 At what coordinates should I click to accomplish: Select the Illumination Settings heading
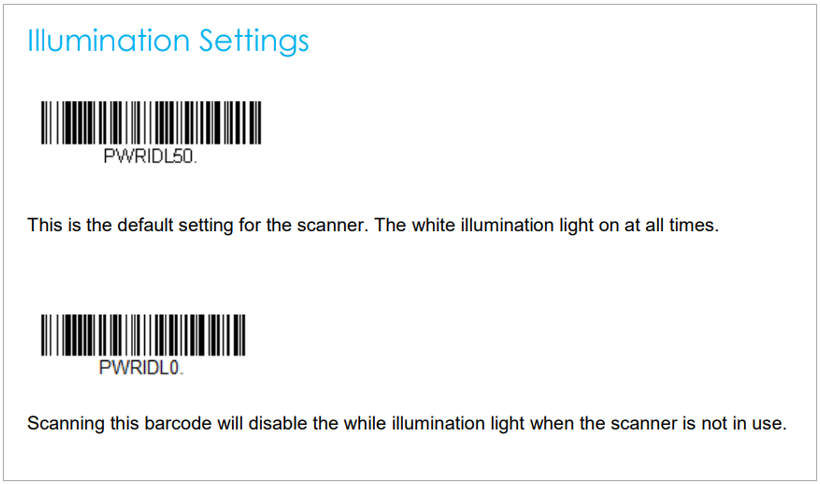point(168,41)
